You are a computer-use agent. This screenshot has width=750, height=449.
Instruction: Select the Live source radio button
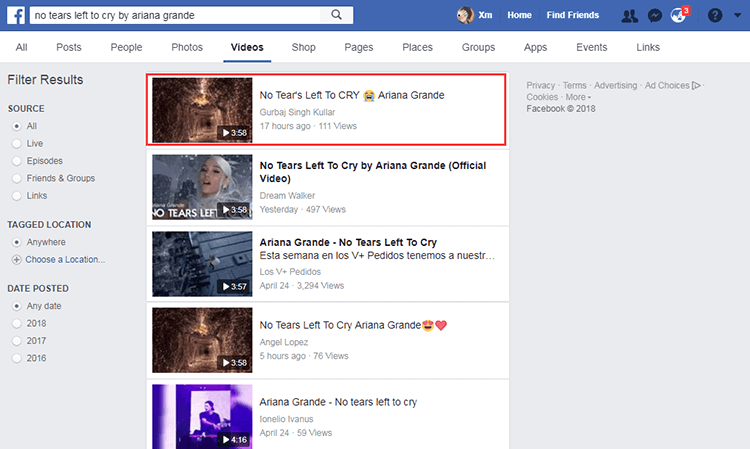click(17, 143)
